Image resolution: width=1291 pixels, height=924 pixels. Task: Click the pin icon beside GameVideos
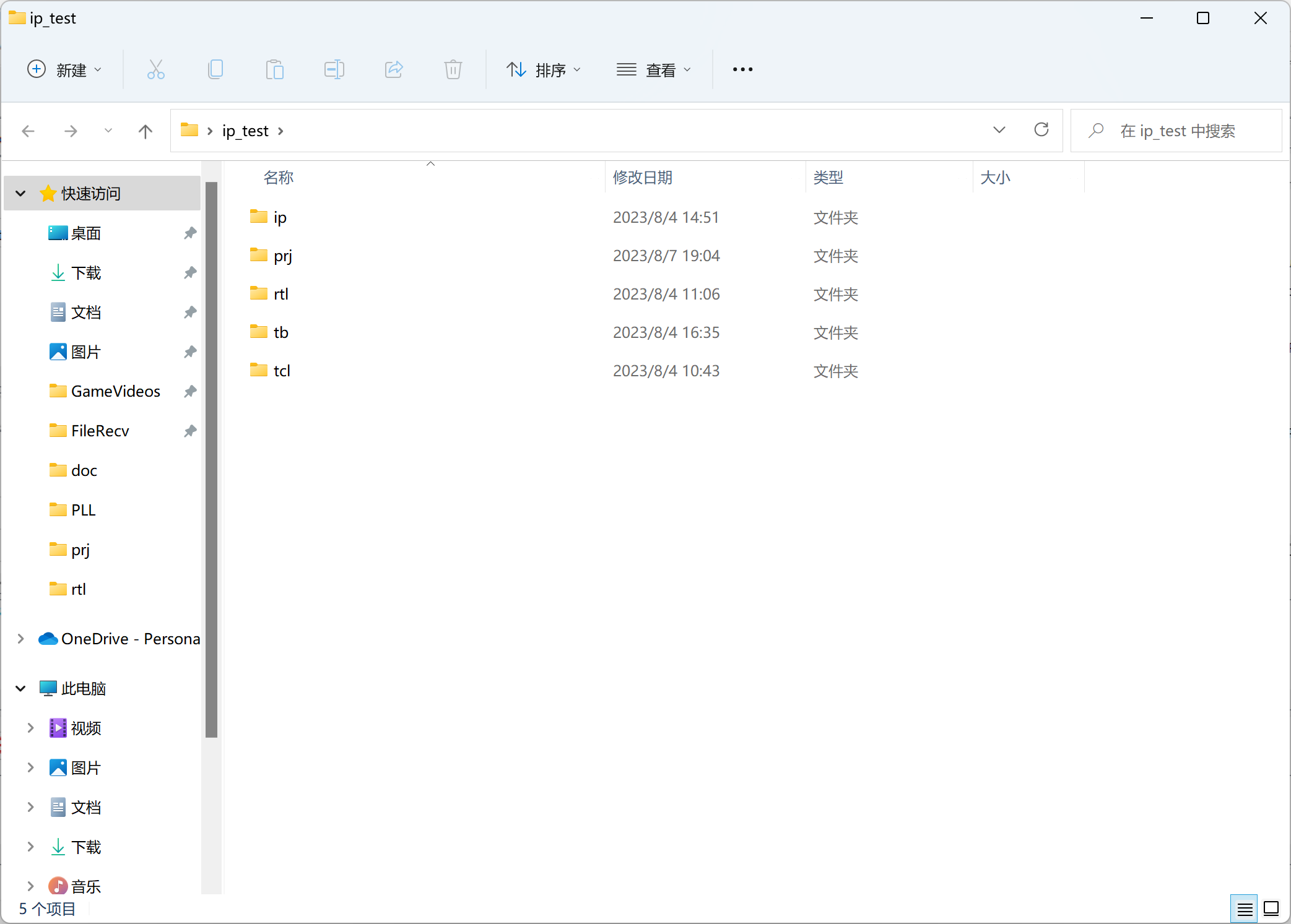[190, 392]
